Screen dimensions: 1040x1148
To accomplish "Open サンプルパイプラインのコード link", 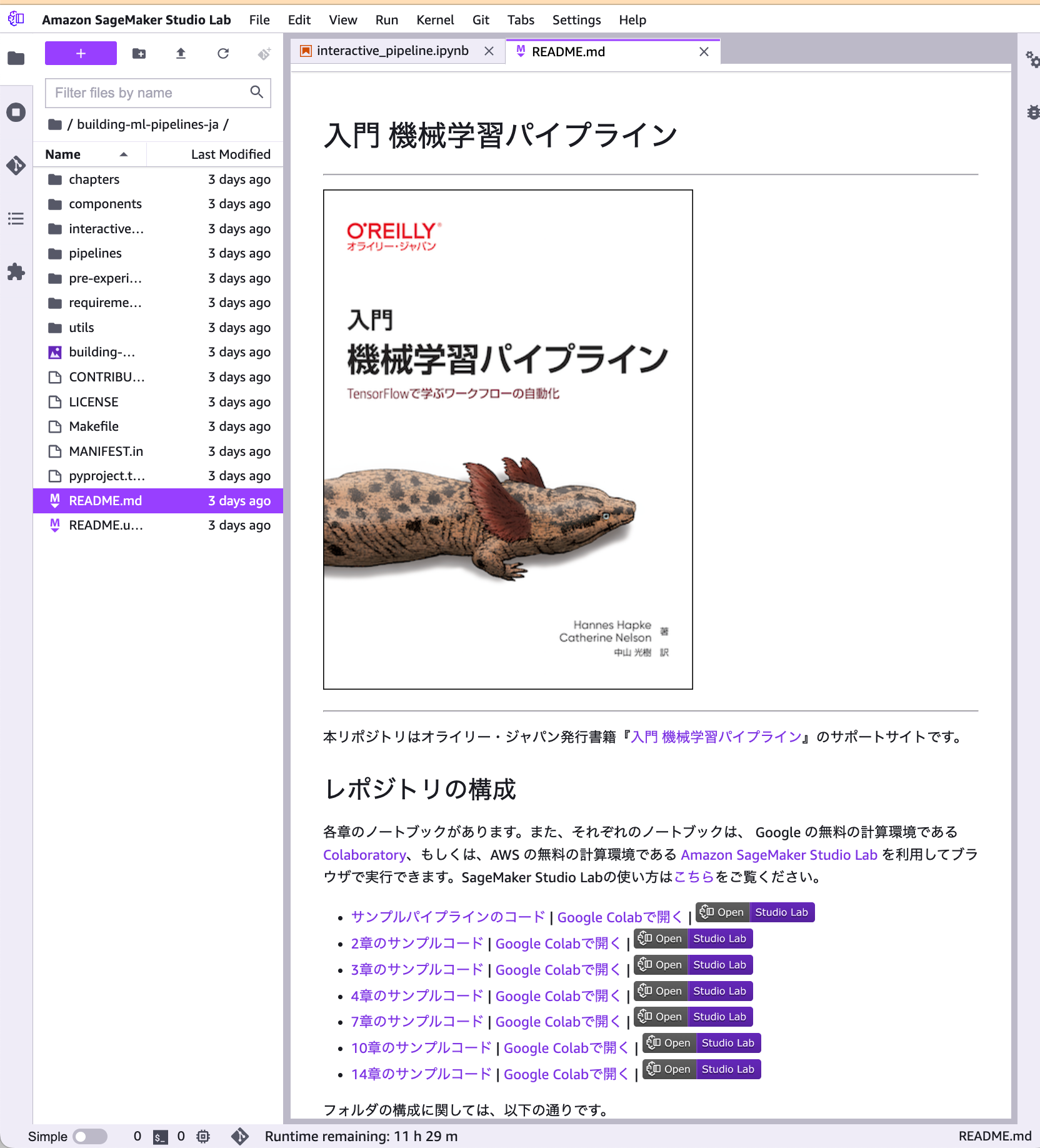I will (448, 917).
